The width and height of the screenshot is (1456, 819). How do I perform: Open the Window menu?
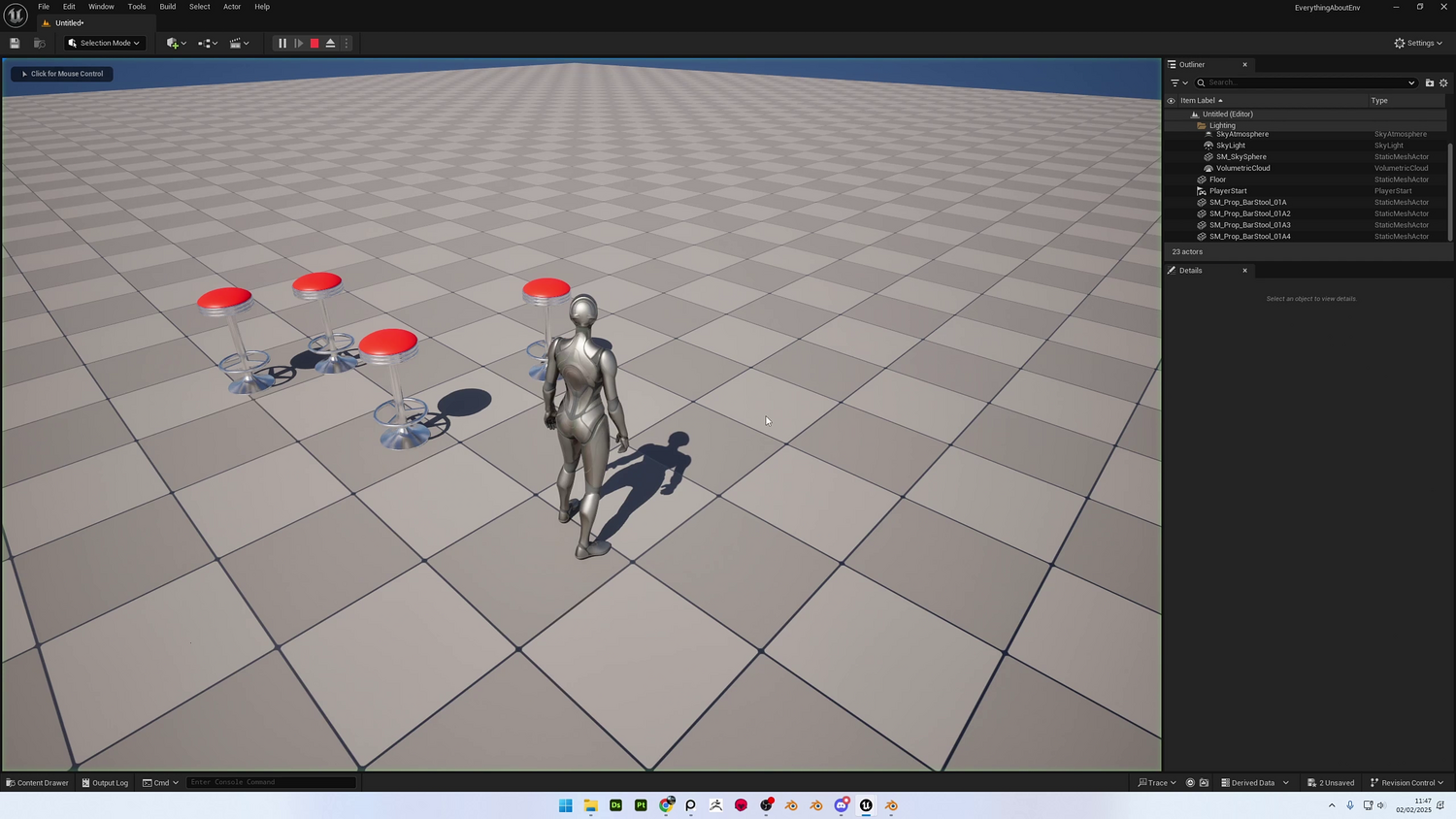pyautogui.click(x=101, y=7)
